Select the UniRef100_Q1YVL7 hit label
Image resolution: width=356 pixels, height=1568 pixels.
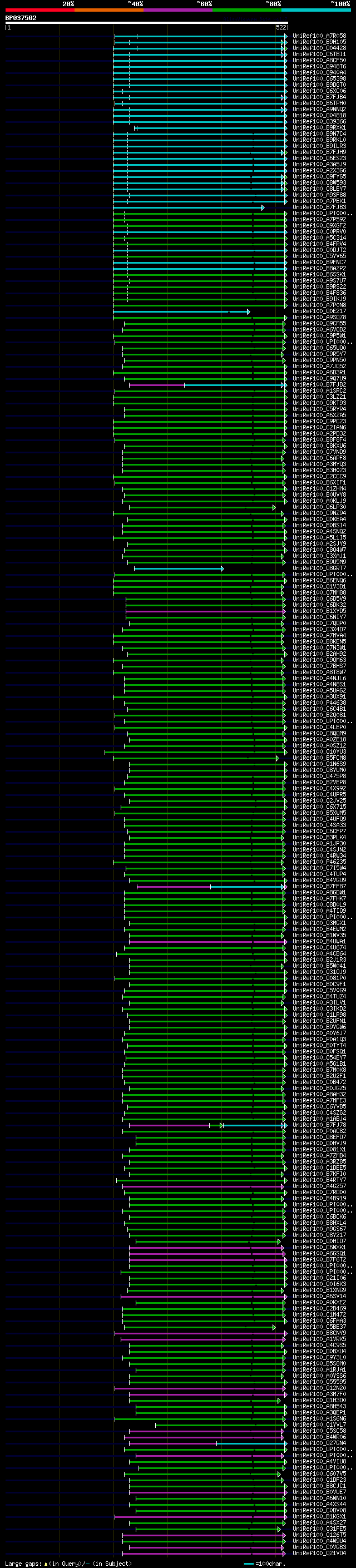point(319,1425)
